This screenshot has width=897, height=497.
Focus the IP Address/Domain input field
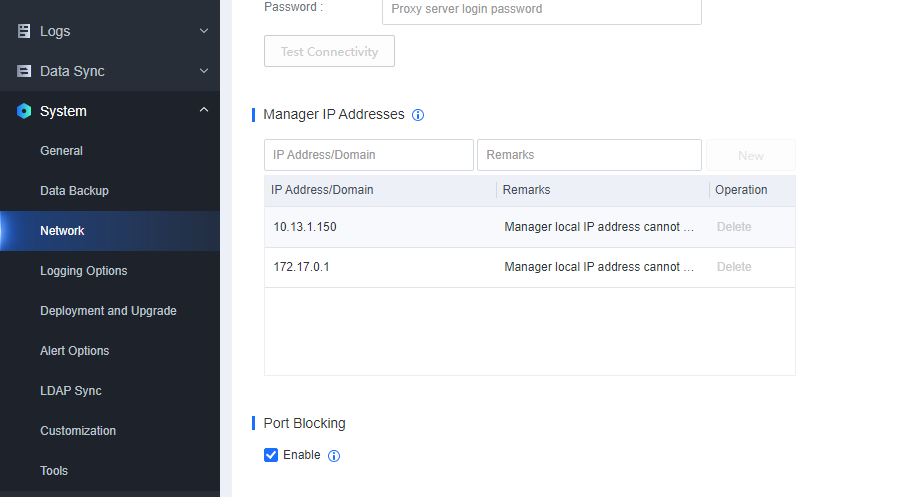(x=368, y=155)
